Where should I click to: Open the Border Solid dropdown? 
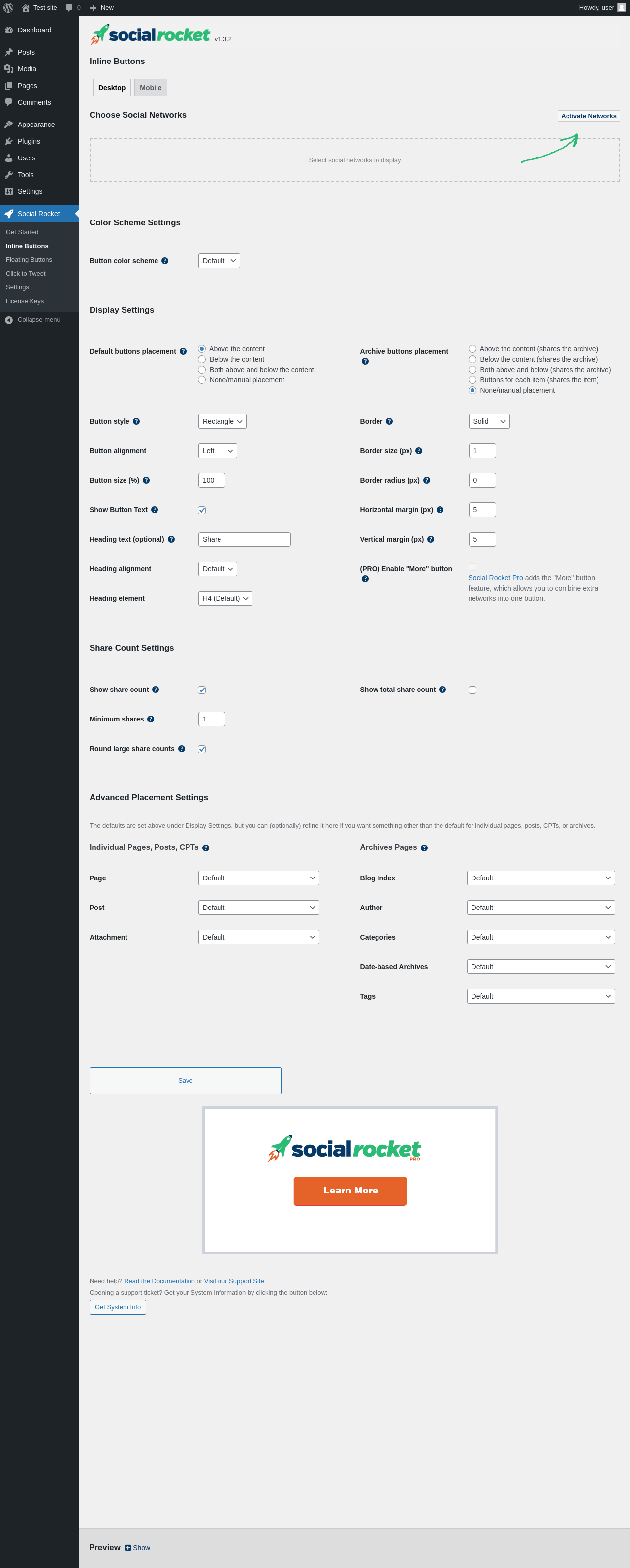(x=489, y=421)
